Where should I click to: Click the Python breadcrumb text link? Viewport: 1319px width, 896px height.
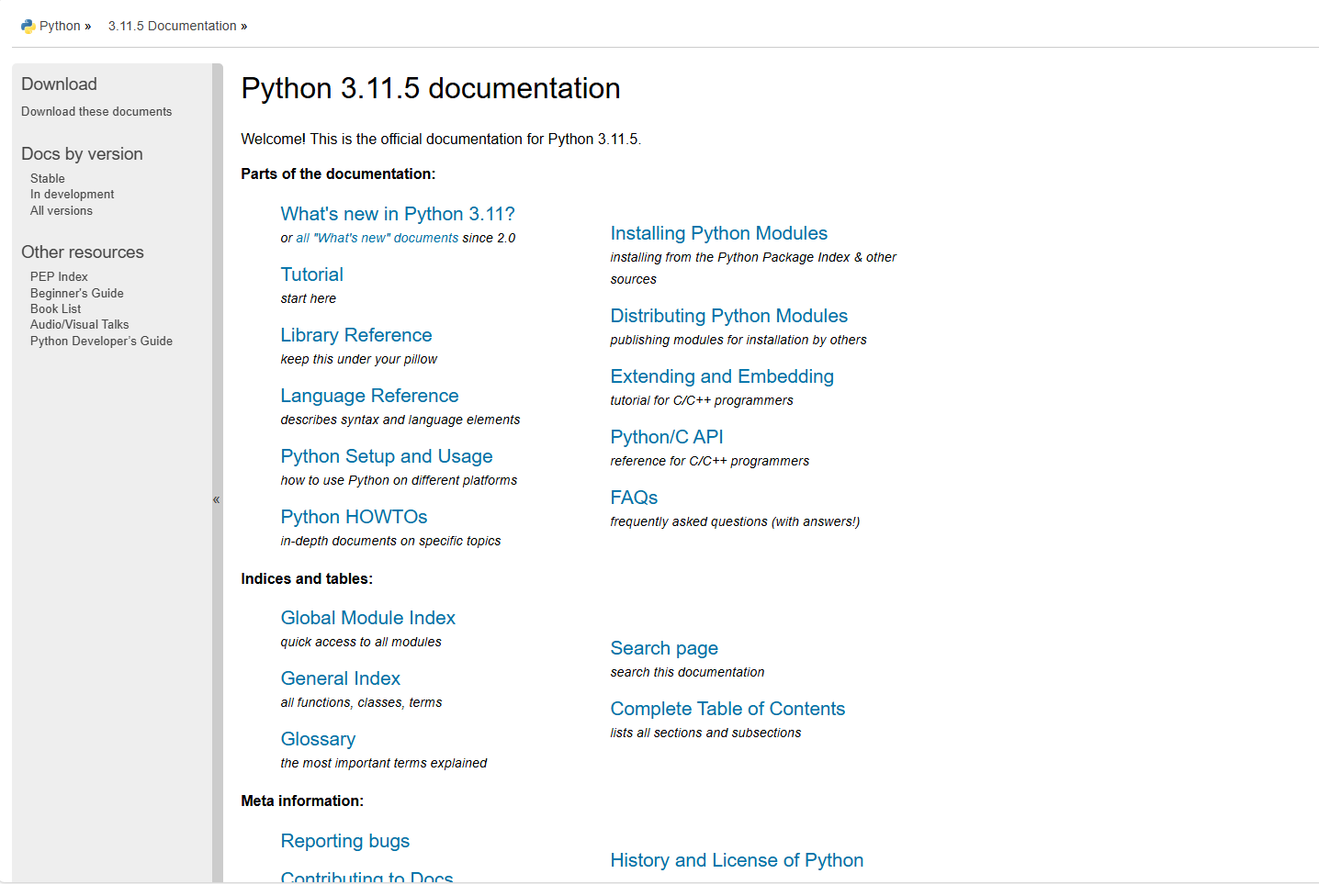point(60,26)
